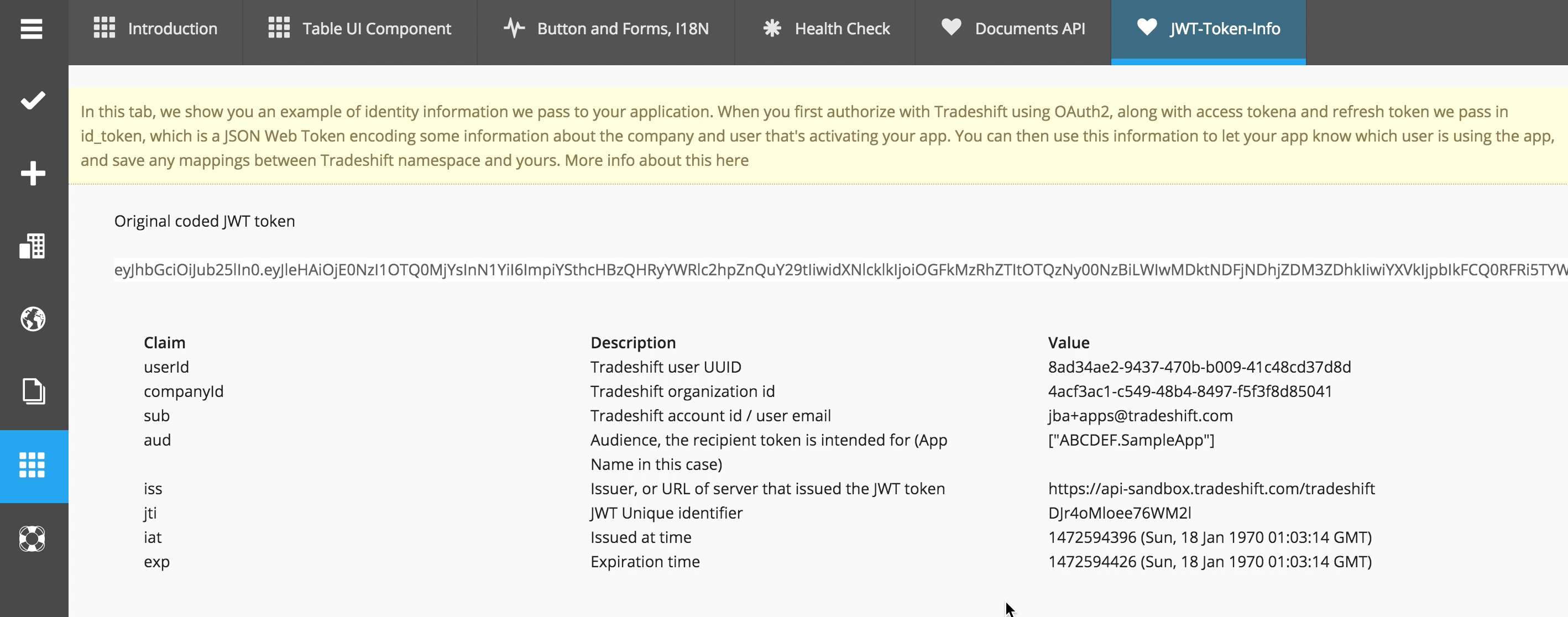The height and width of the screenshot is (617, 1568).
Task: Click the exp claim cell
Action: pyautogui.click(x=156, y=562)
